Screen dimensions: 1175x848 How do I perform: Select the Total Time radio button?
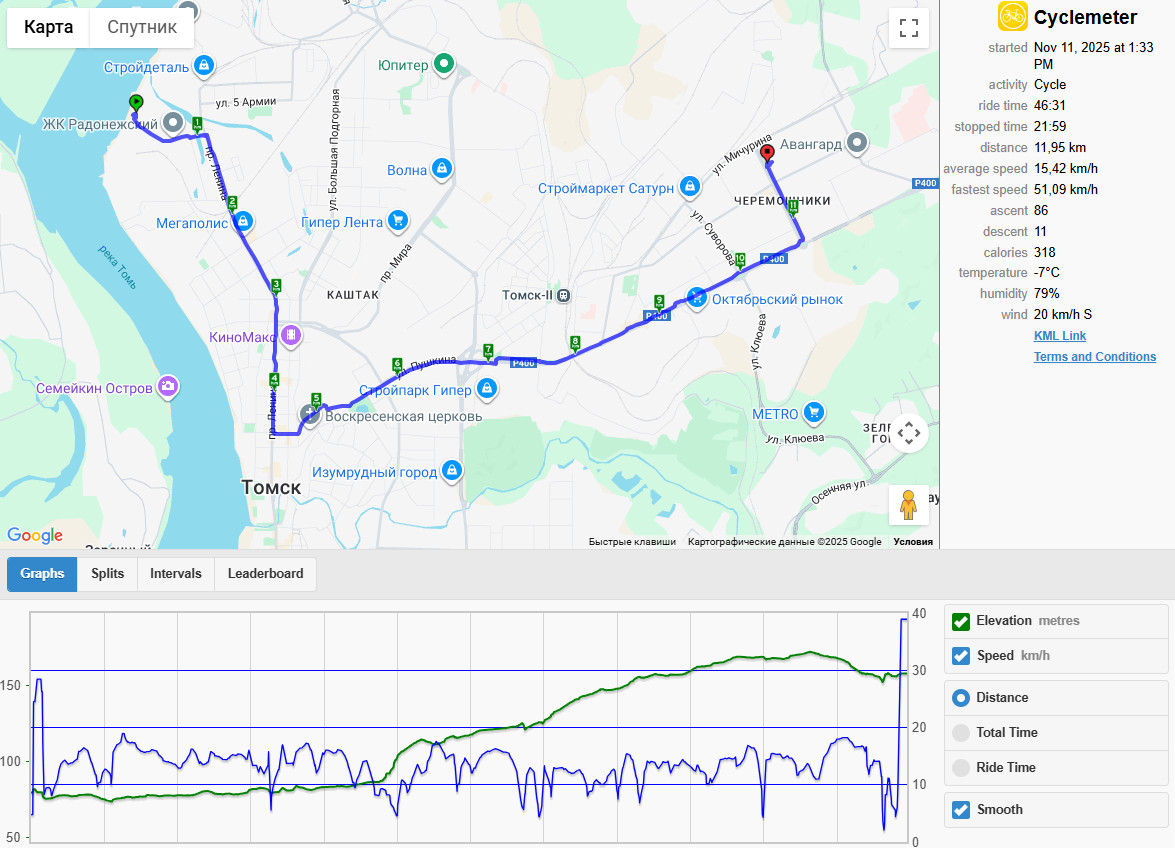[x=961, y=733]
